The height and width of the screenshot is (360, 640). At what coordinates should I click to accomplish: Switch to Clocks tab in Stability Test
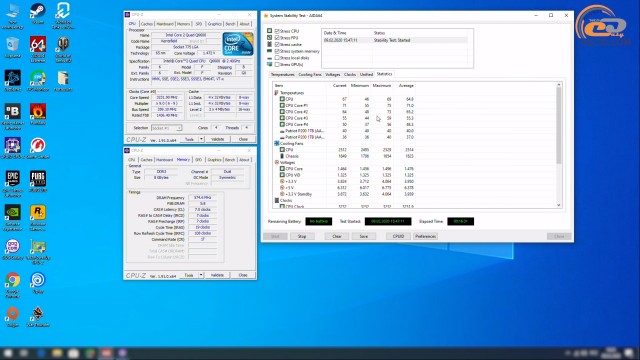click(x=350, y=74)
